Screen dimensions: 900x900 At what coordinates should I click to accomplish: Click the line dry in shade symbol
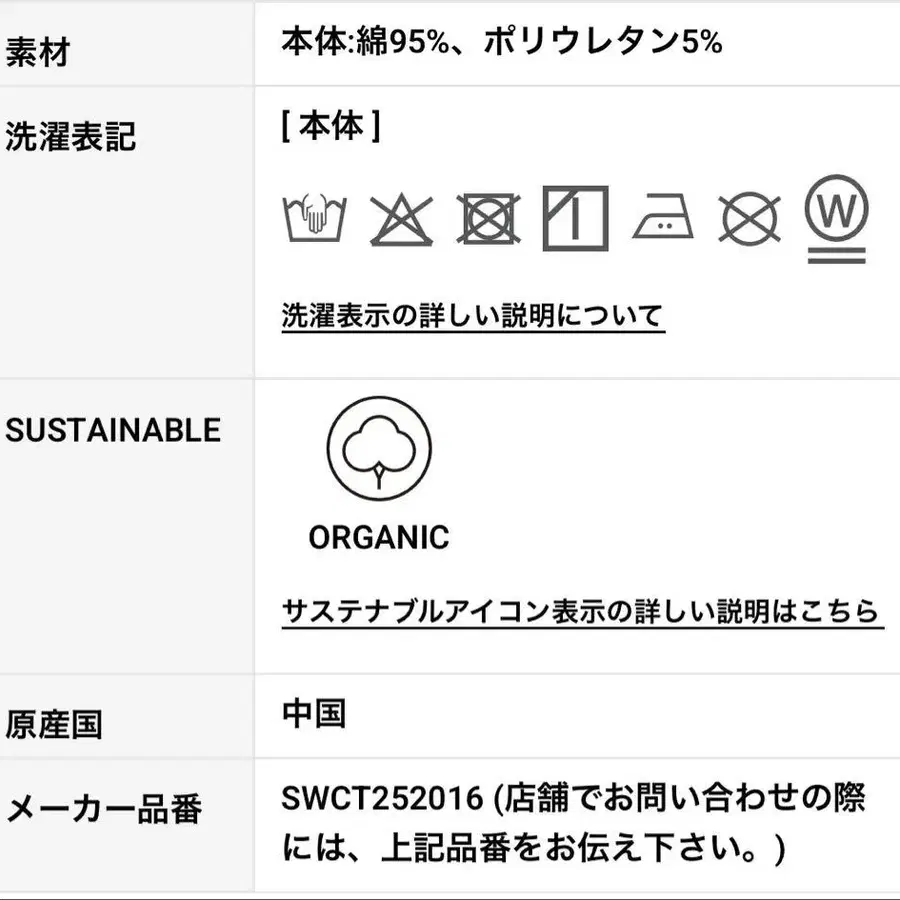click(x=576, y=219)
